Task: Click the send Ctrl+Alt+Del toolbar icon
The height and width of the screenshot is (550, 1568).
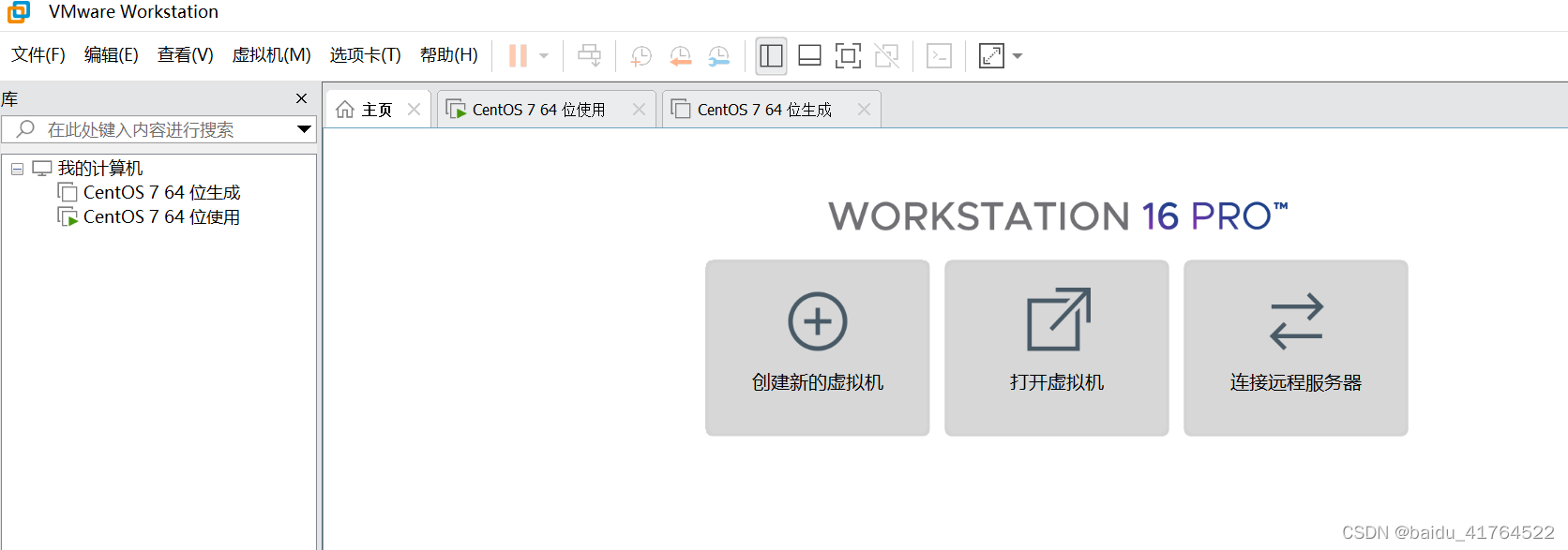Action: (x=590, y=56)
